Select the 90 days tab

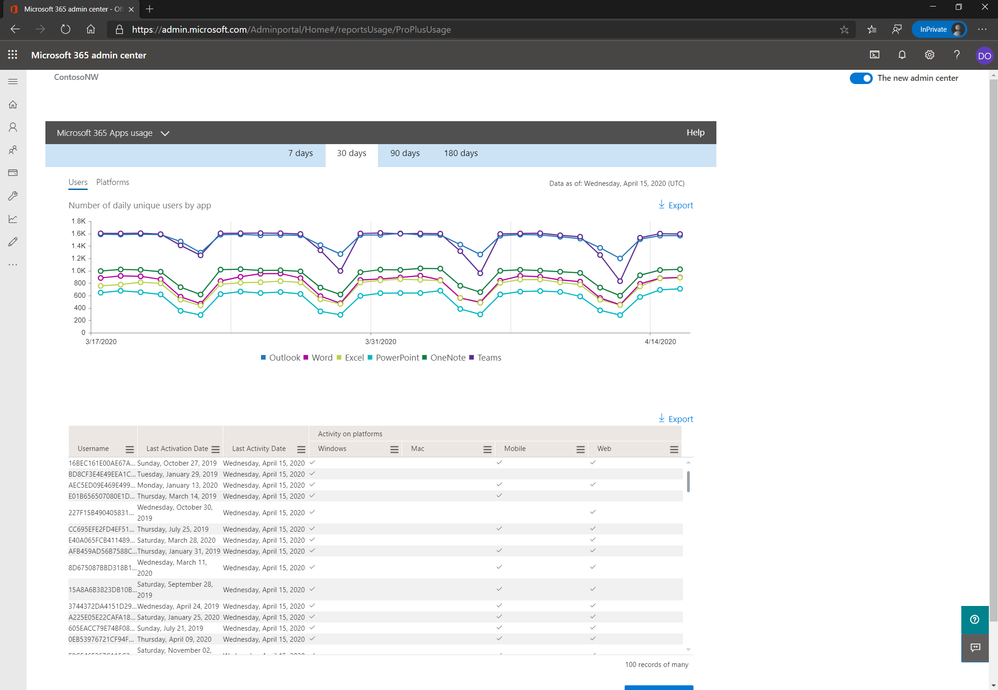point(405,153)
